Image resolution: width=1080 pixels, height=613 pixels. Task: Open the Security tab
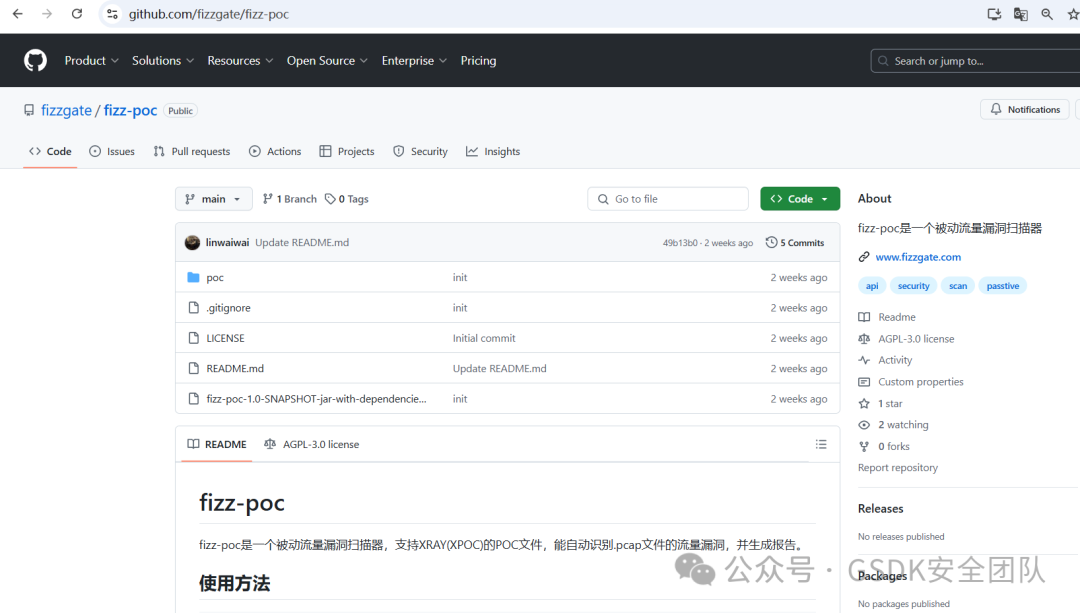[x=420, y=152]
